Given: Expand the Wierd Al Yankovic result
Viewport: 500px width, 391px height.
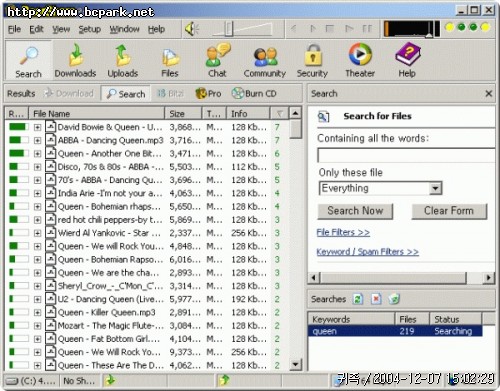Looking at the screenshot, I should 37,233.
